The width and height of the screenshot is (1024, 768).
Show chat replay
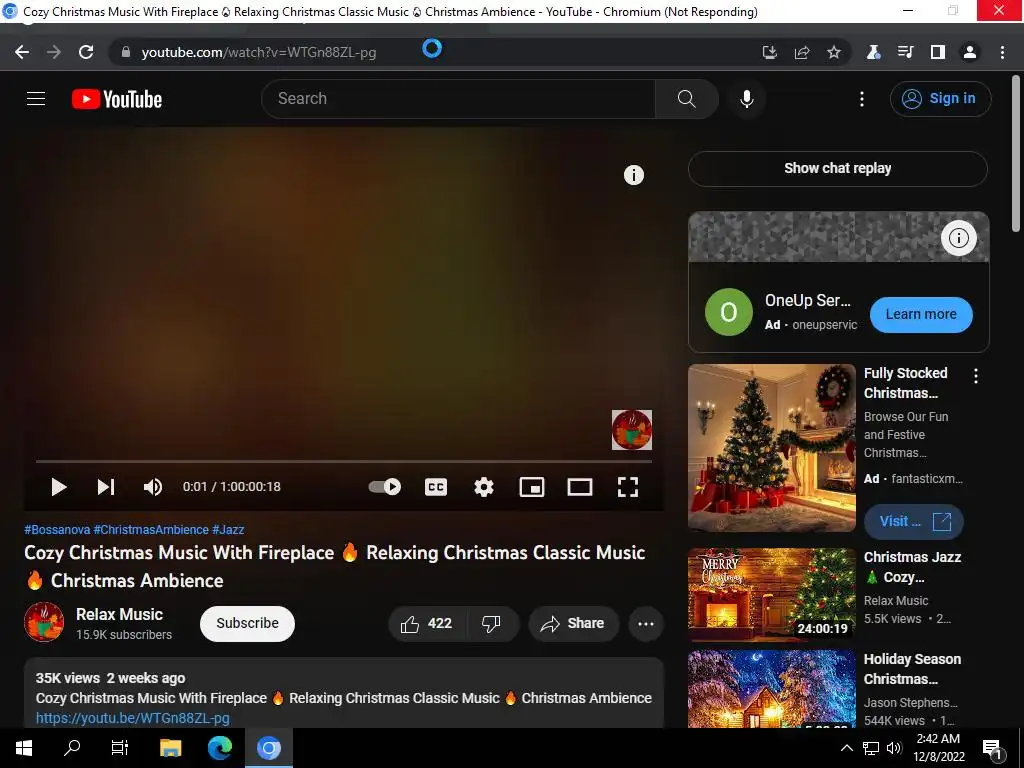pos(837,168)
